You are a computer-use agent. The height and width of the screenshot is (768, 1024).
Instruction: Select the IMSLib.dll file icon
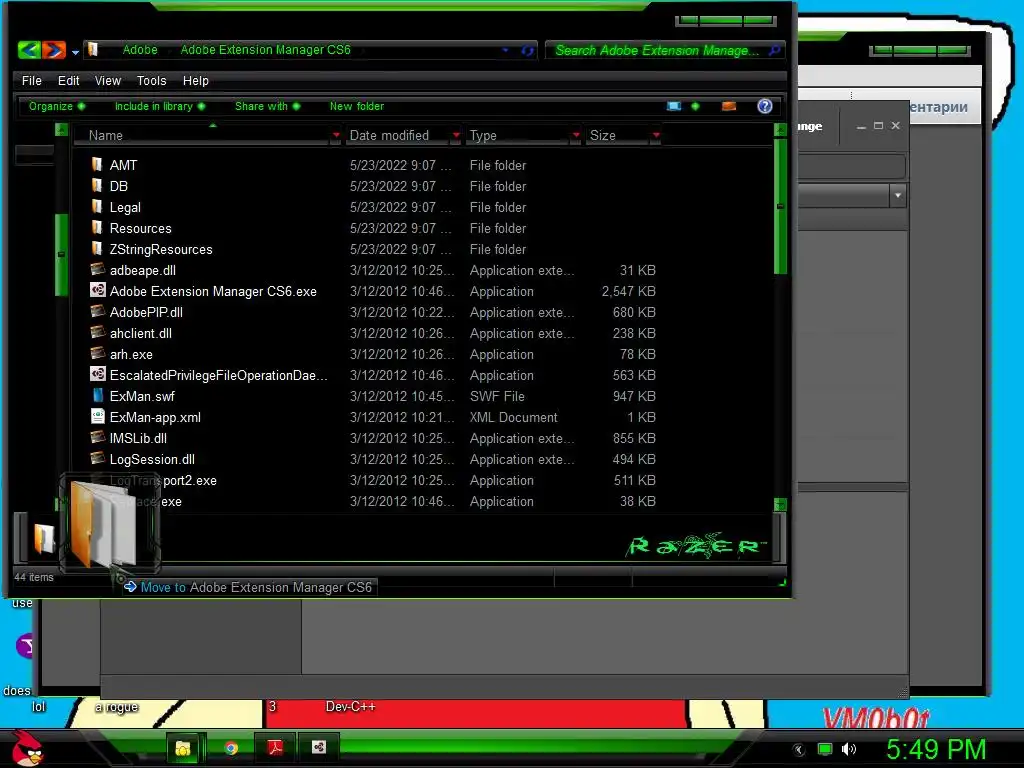click(x=97, y=437)
